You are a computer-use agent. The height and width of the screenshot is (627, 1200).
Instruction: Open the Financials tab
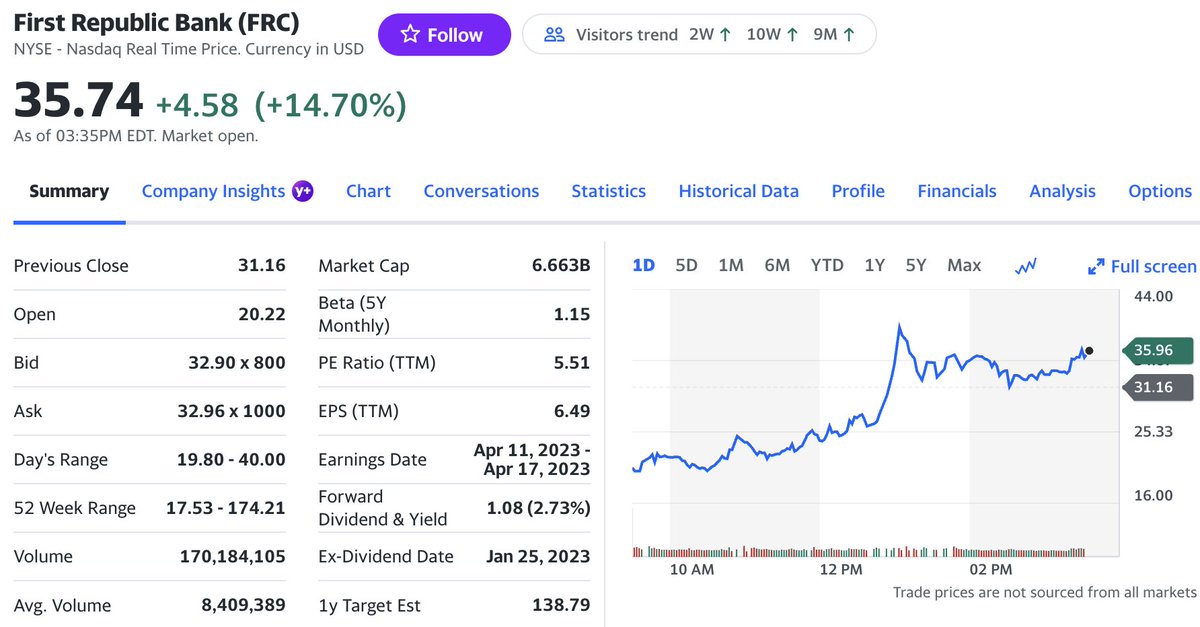pyautogui.click(x=957, y=191)
